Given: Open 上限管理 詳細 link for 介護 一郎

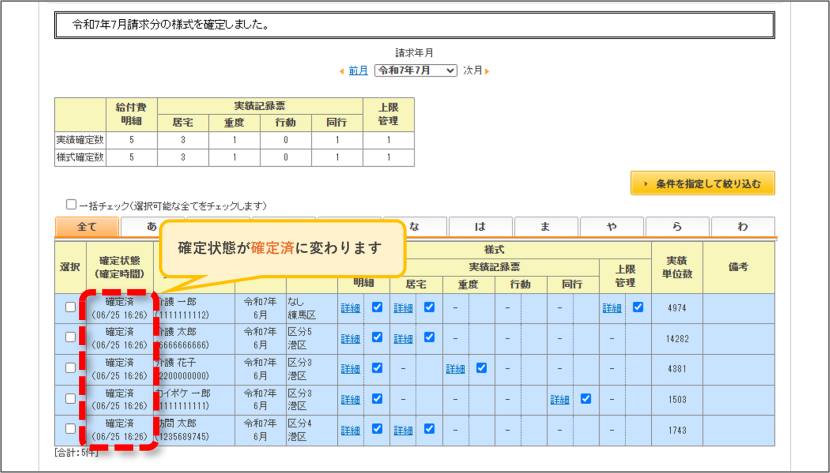Looking at the screenshot, I should [x=612, y=308].
